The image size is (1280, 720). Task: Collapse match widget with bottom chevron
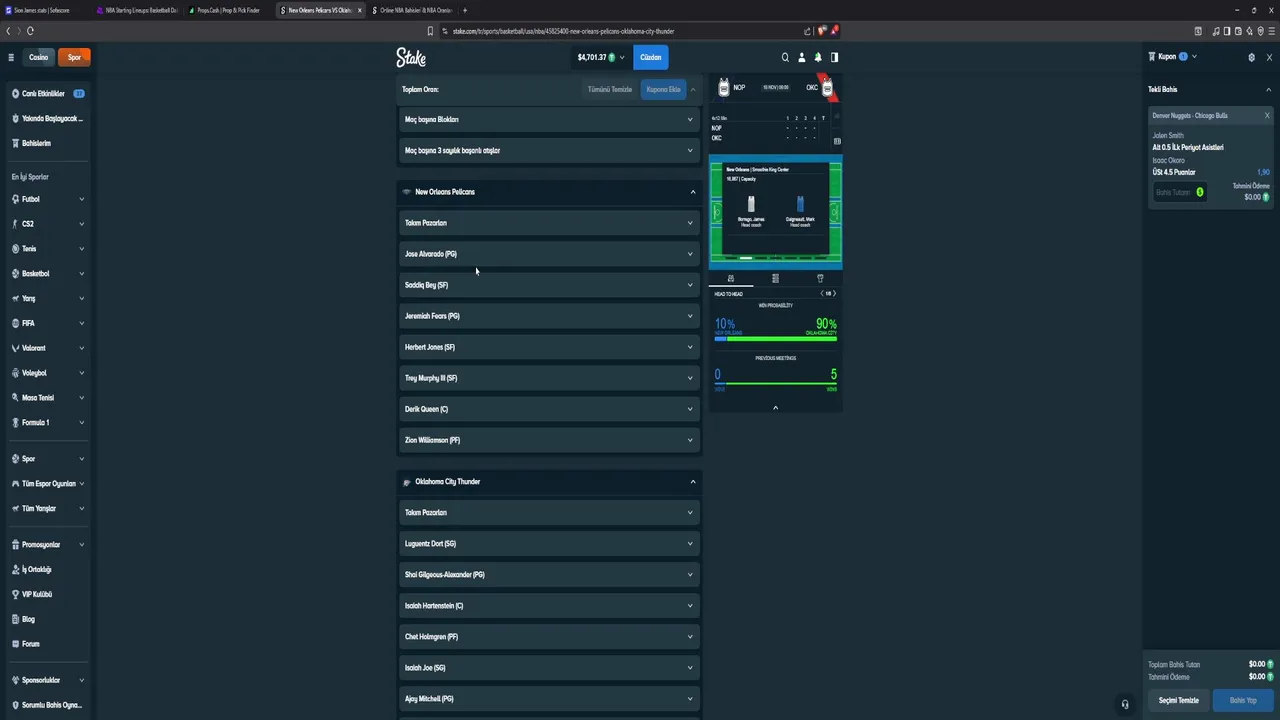tap(775, 407)
